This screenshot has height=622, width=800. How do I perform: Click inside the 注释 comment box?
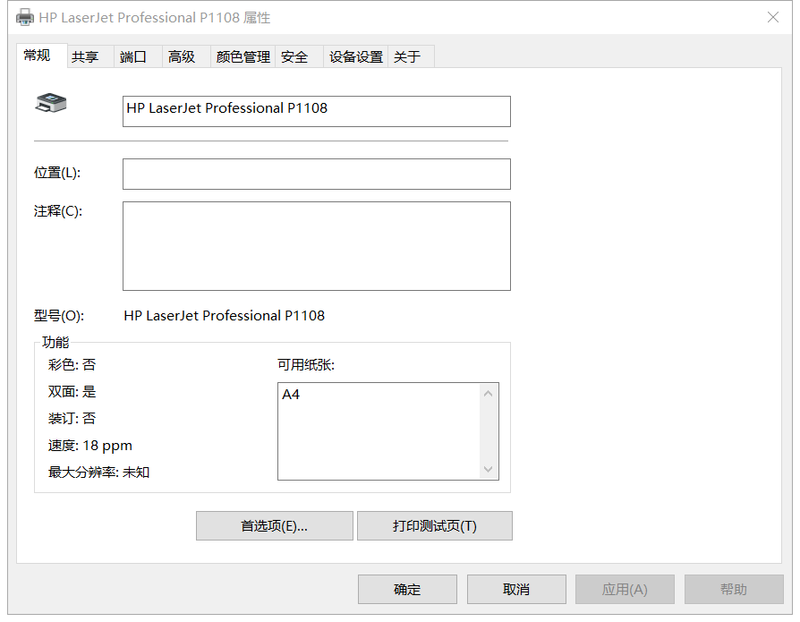point(316,246)
